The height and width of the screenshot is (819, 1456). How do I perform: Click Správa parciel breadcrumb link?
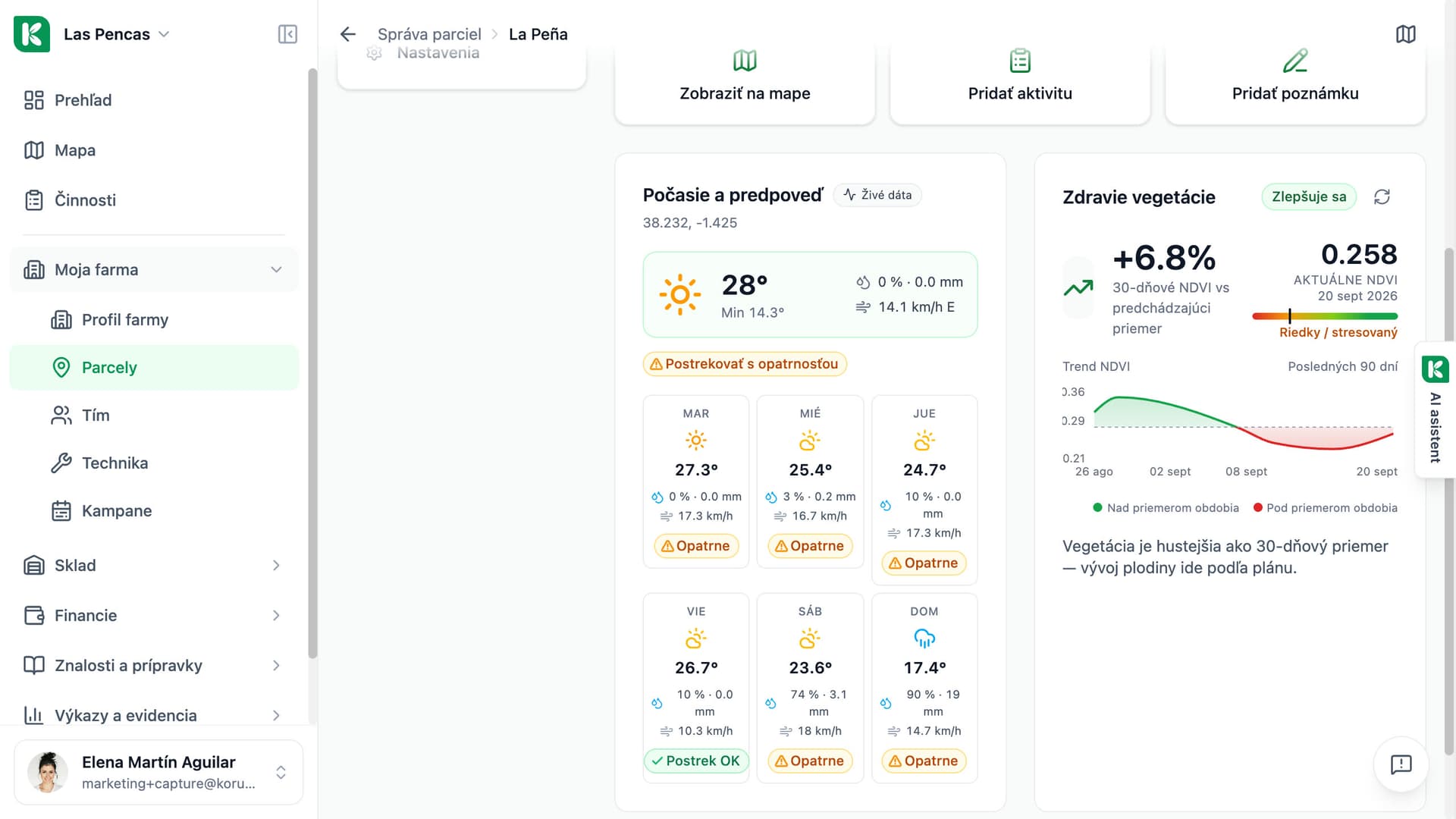click(x=429, y=34)
